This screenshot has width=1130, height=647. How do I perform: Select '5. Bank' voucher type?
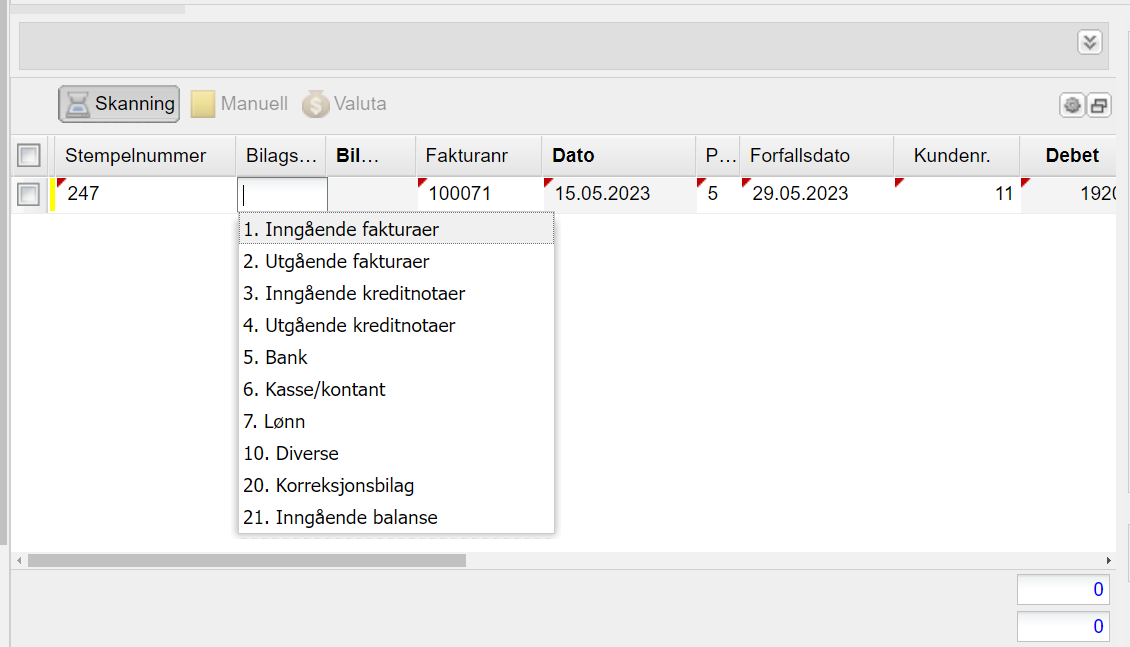tap(275, 358)
